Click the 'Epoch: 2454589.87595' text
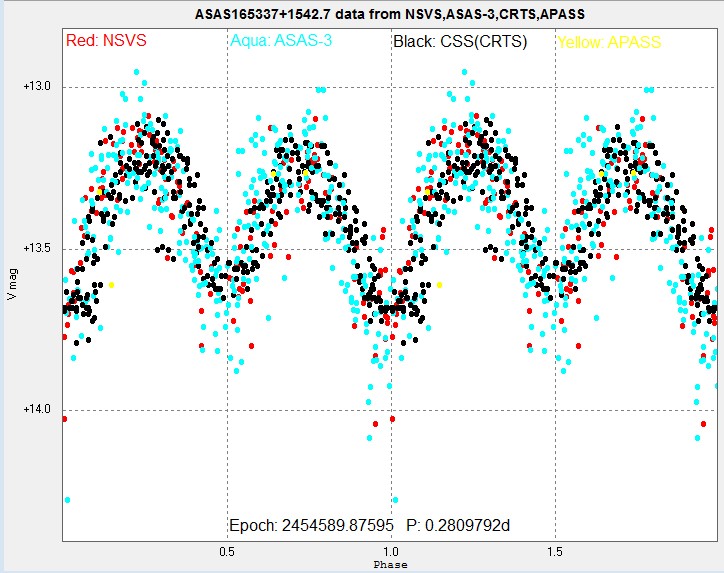Image resolution: width=724 pixels, height=573 pixels. pyautogui.click(x=312, y=525)
